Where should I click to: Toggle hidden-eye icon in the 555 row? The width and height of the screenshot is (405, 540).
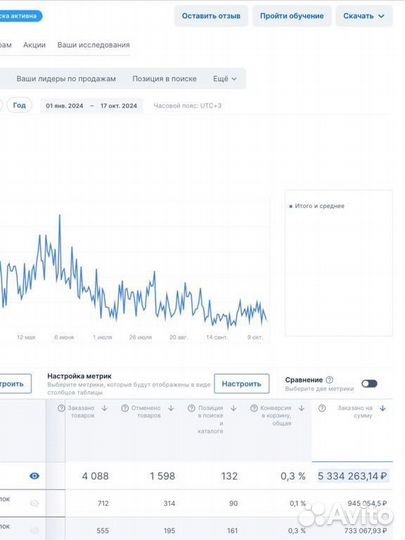tap(34, 530)
